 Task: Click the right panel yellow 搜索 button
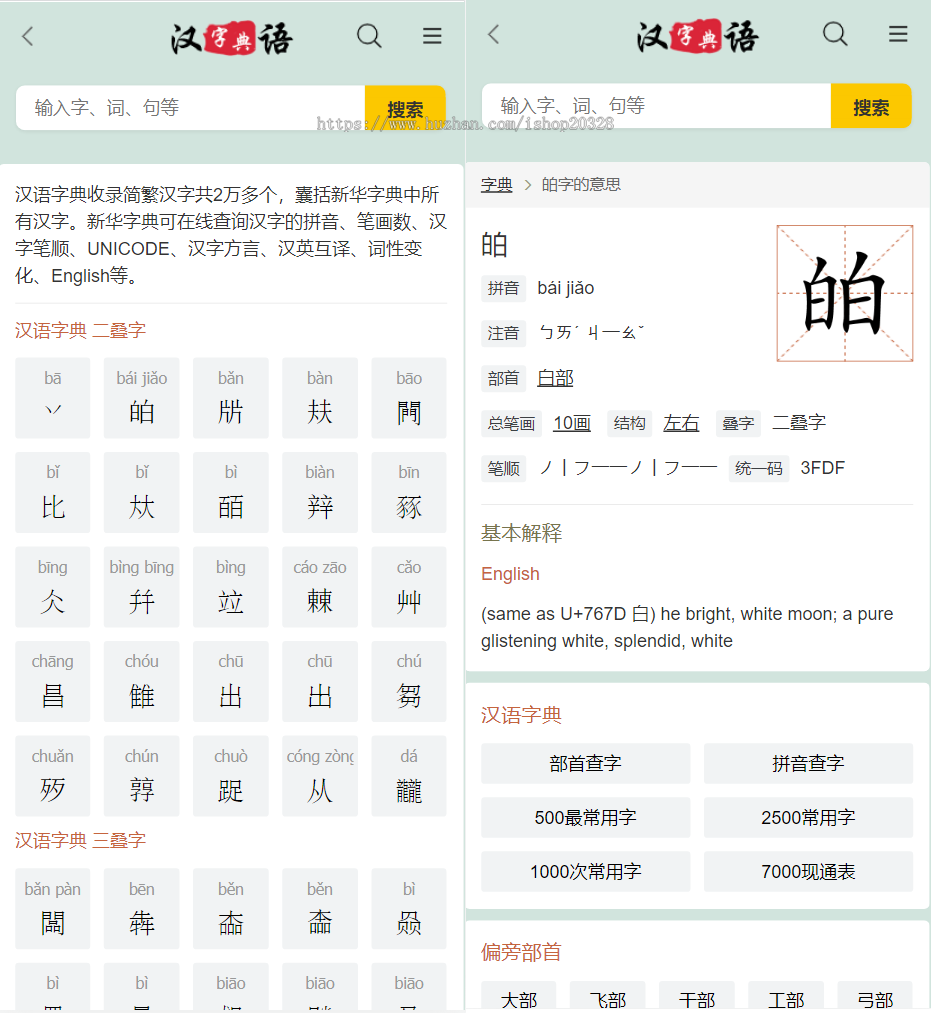[x=871, y=106]
